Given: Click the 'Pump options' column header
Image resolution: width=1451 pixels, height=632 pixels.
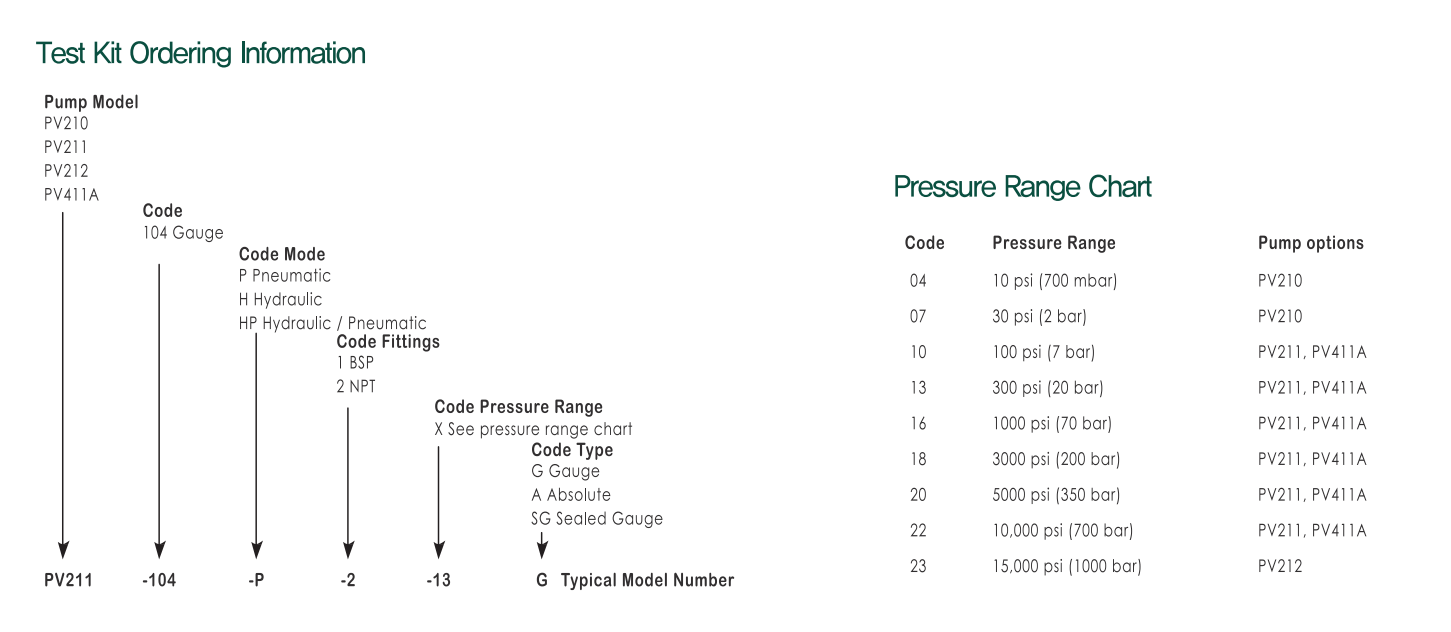Looking at the screenshot, I should coord(1310,243).
